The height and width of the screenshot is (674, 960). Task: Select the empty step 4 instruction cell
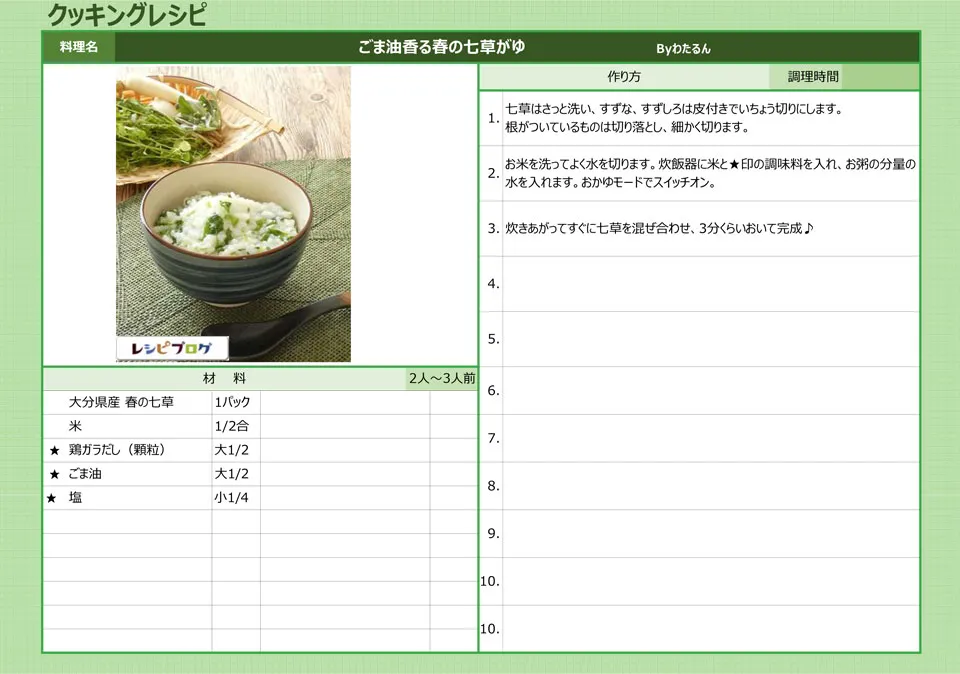(710, 284)
